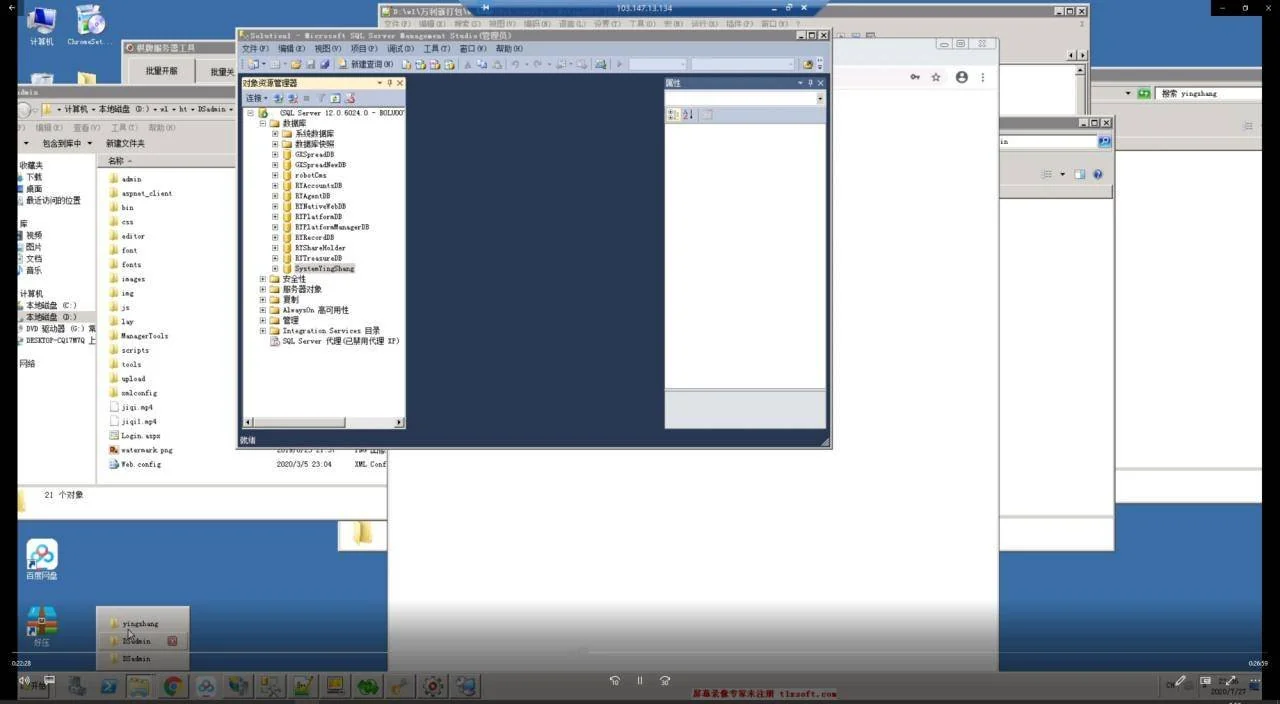Expand the 安全性 folder node

pos(263,279)
